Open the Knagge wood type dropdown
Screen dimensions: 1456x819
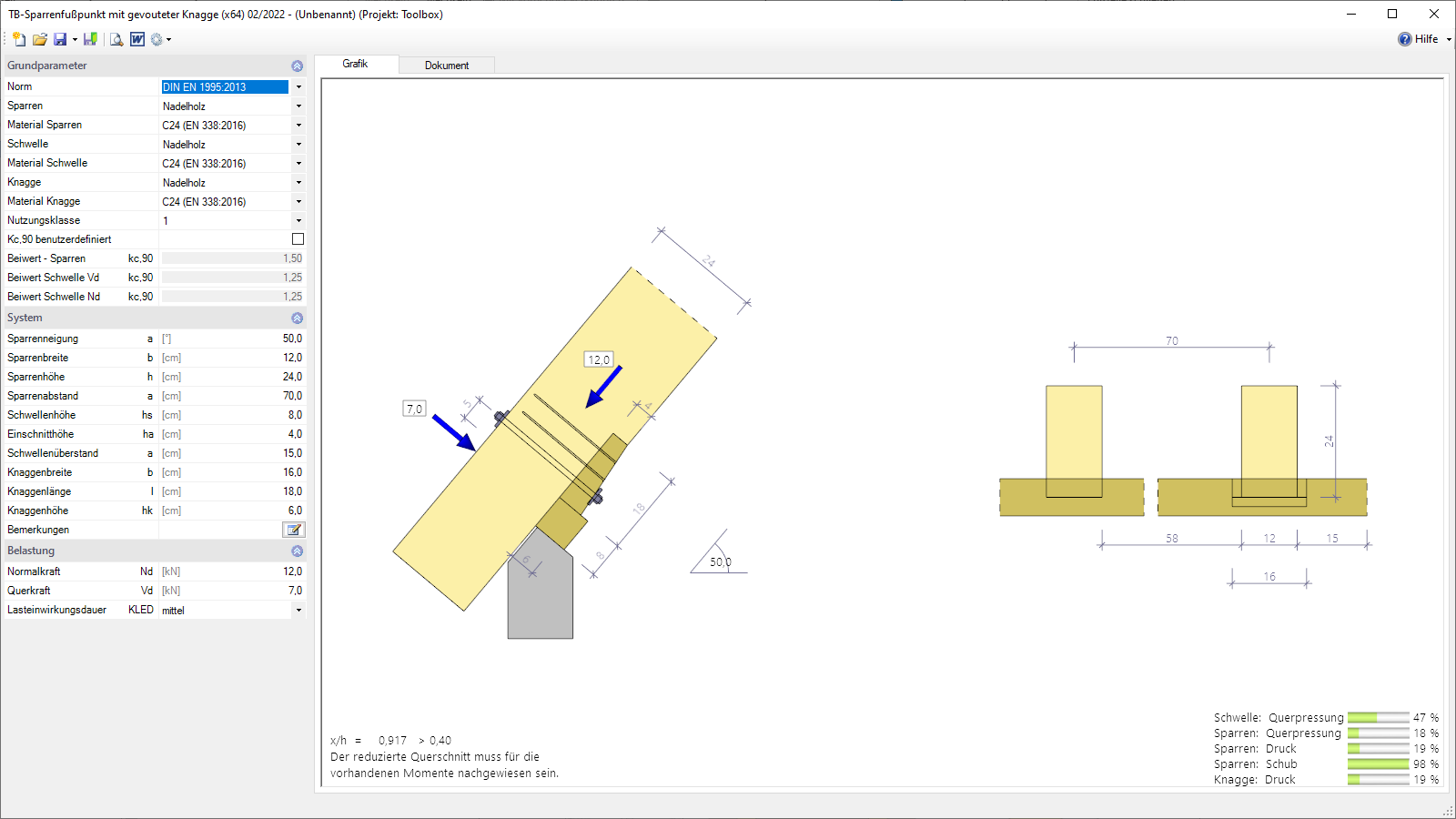(298, 182)
